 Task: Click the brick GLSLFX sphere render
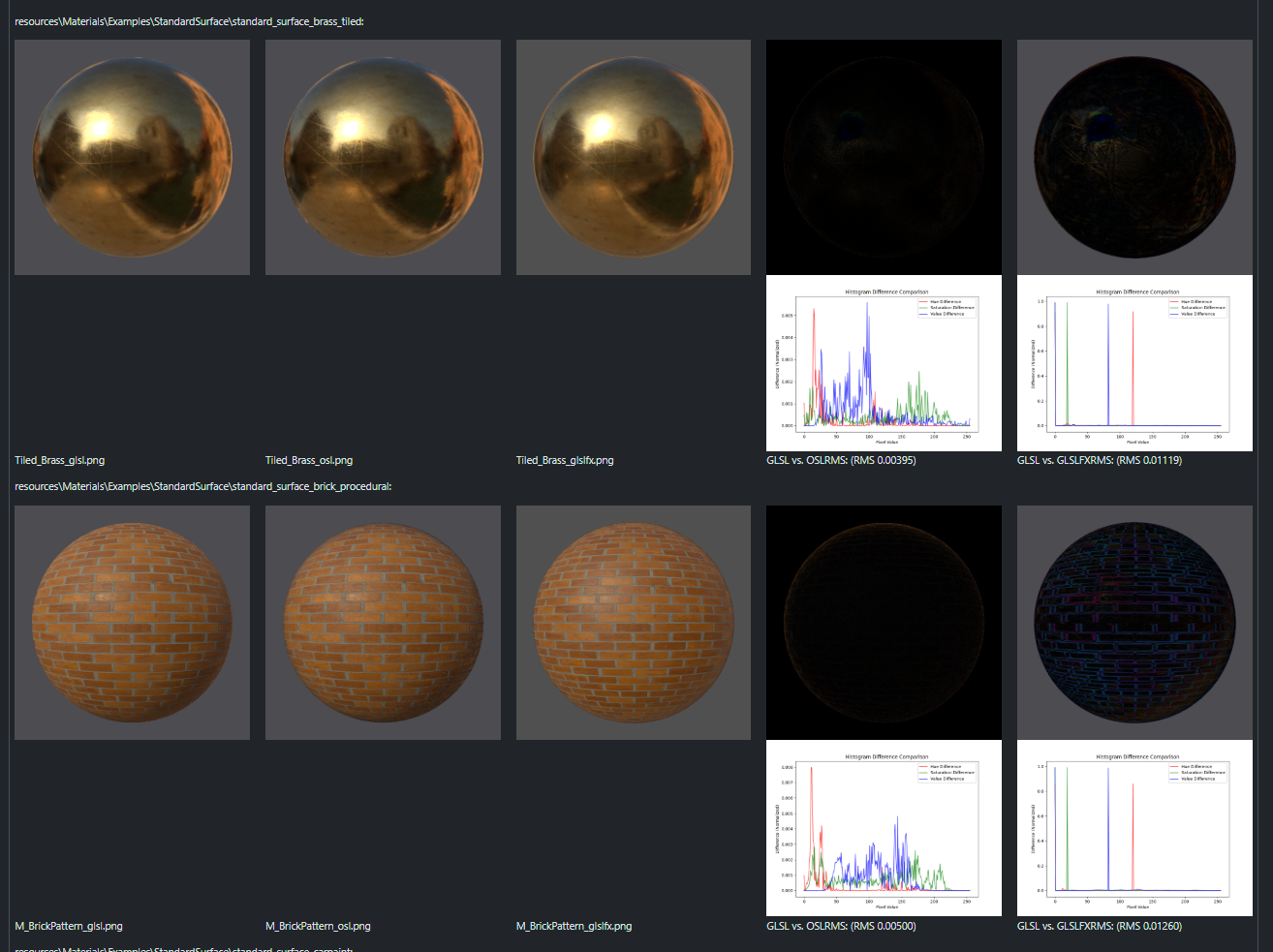[x=633, y=622]
